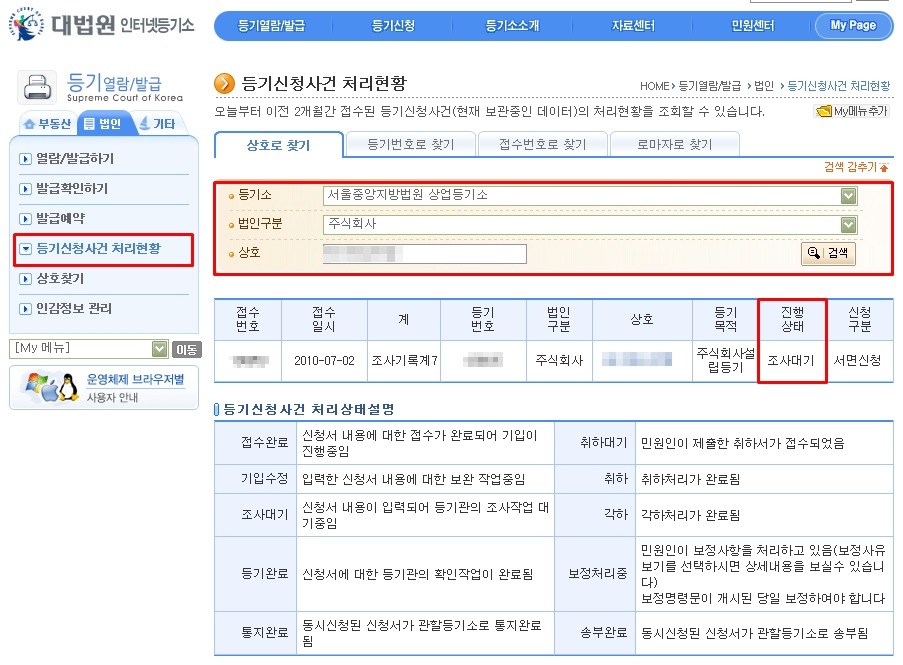Viewport: 903px width, 665px height.
Task: Click the 대법원 인터넷등기소 logo
Action: point(101,24)
